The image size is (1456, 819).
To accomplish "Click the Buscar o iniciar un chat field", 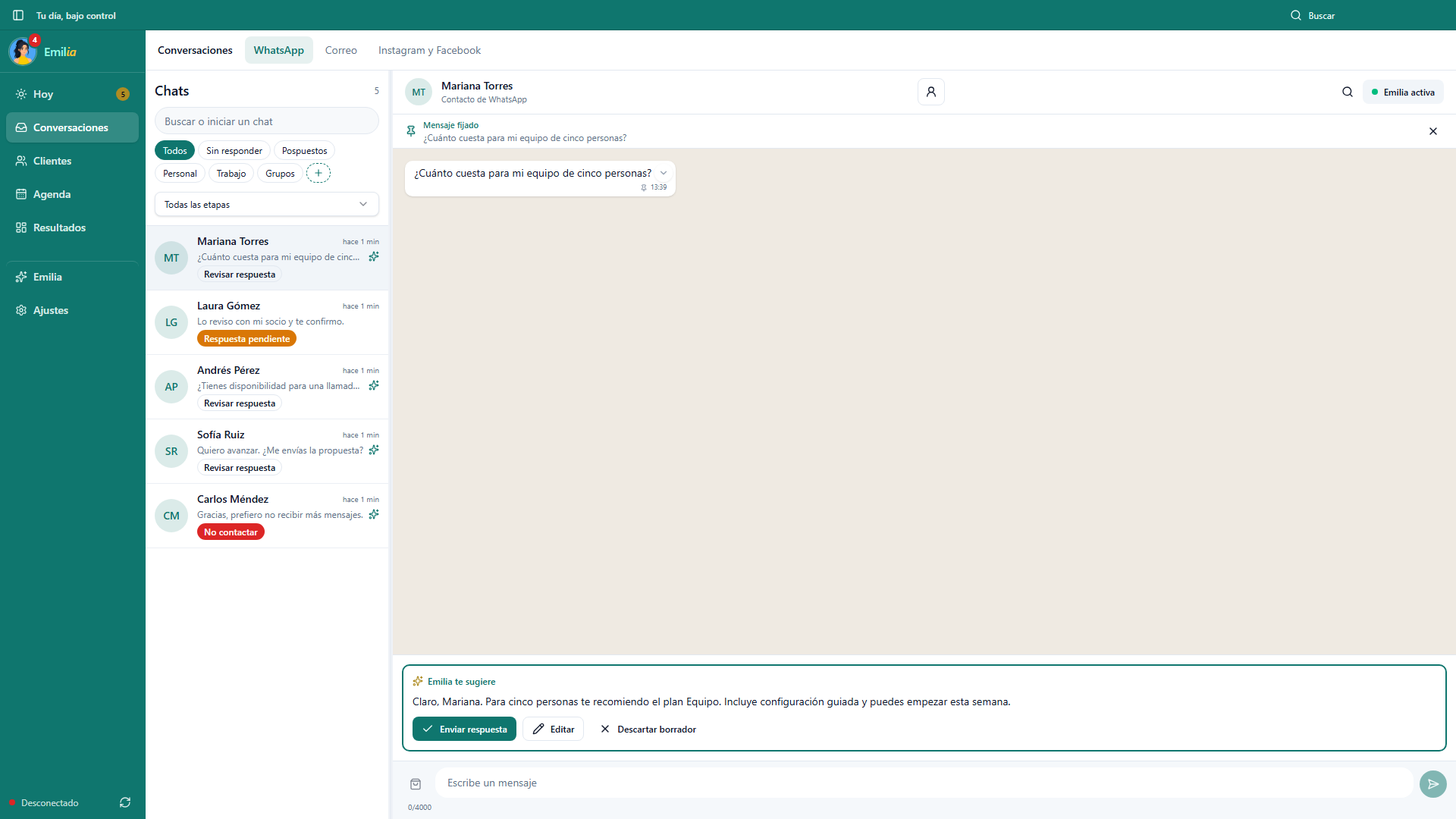I will click(267, 121).
